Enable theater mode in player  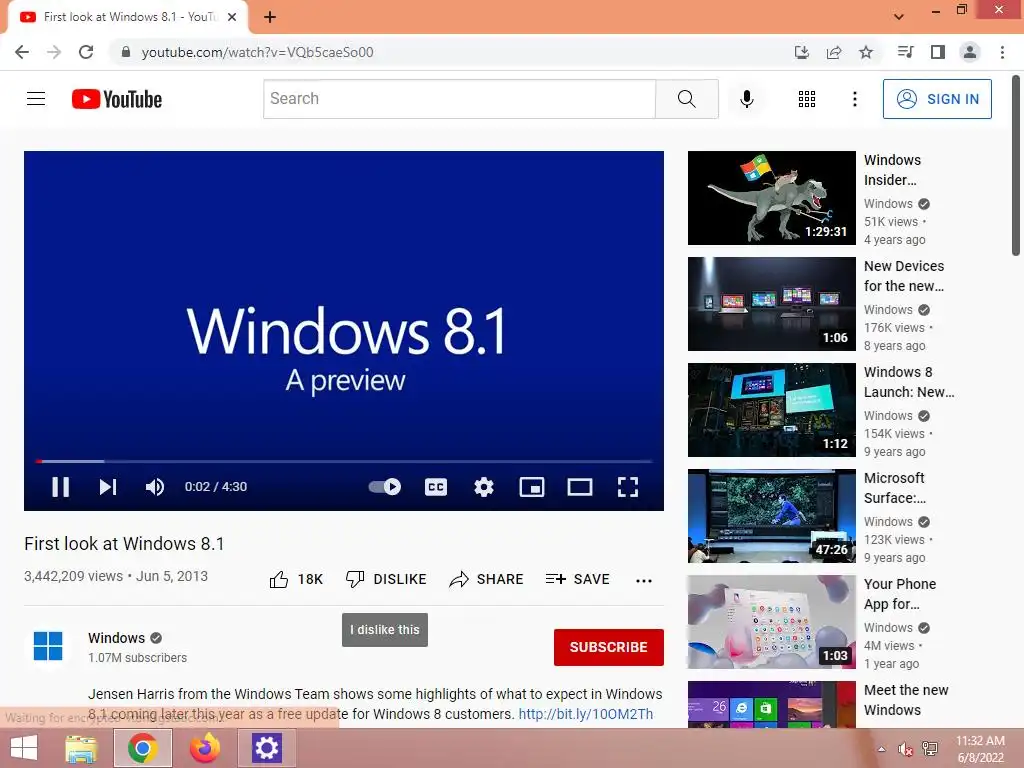pyautogui.click(x=580, y=487)
